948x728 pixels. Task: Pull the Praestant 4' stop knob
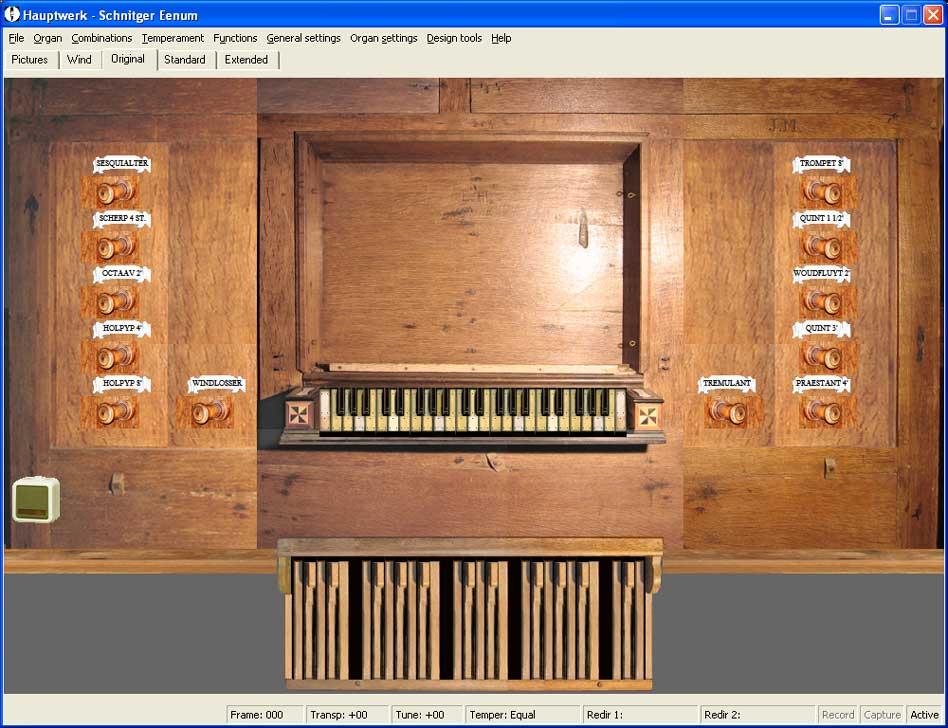823,411
